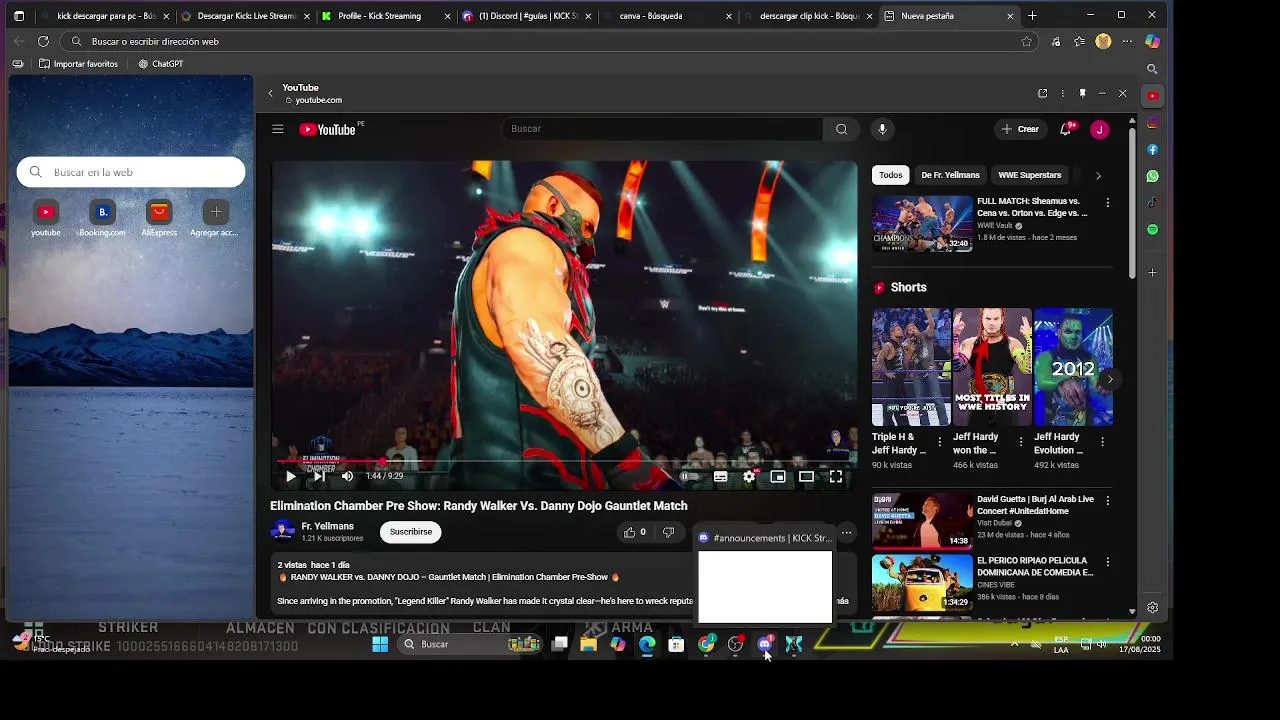The height and width of the screenshot is (720, 1280).
Task: Switch to Profile - Kick Streaming tab
Action: click(x=384, y=16)
